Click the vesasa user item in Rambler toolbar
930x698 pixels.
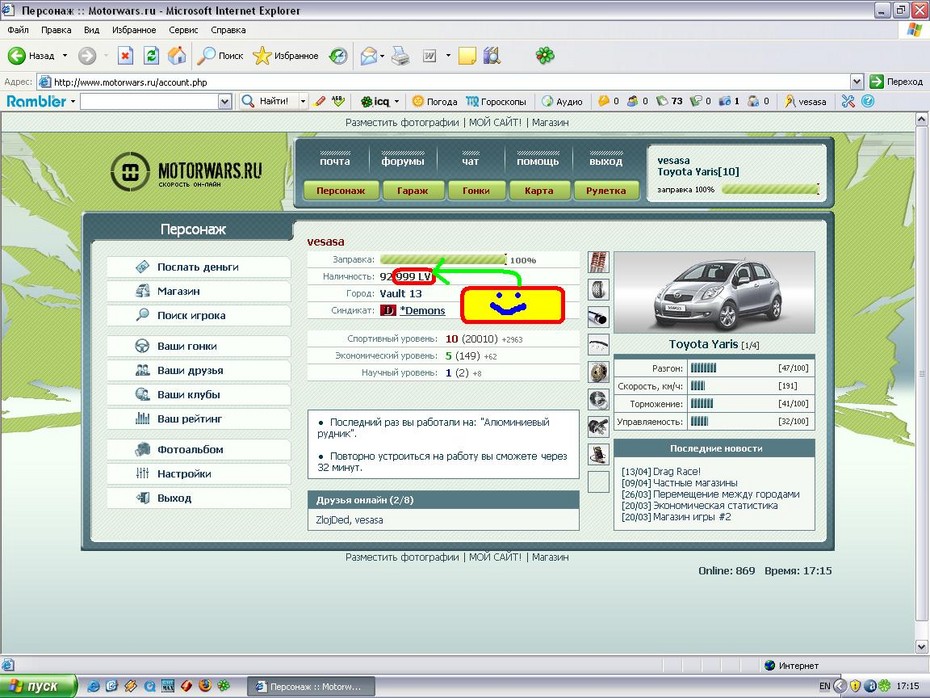pyautogui.click(x=805, y=101)
